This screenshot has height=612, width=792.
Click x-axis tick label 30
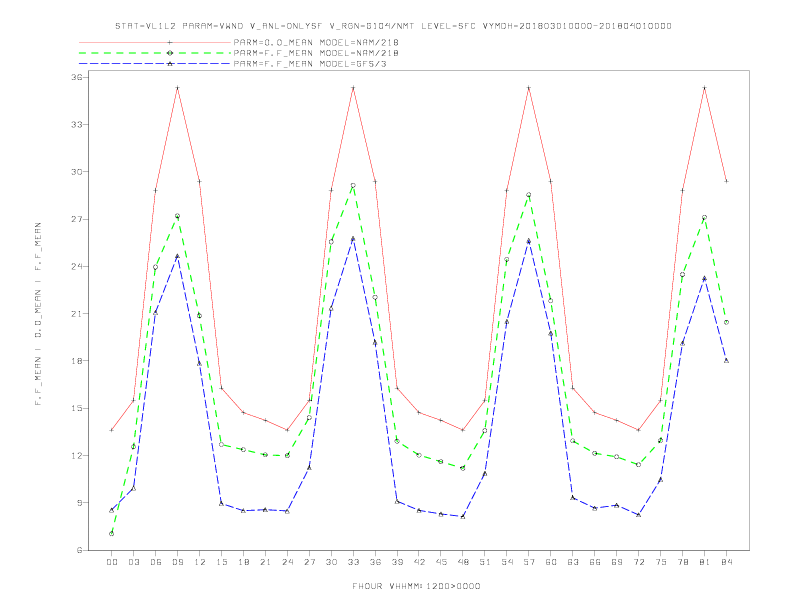pos(331,562)
